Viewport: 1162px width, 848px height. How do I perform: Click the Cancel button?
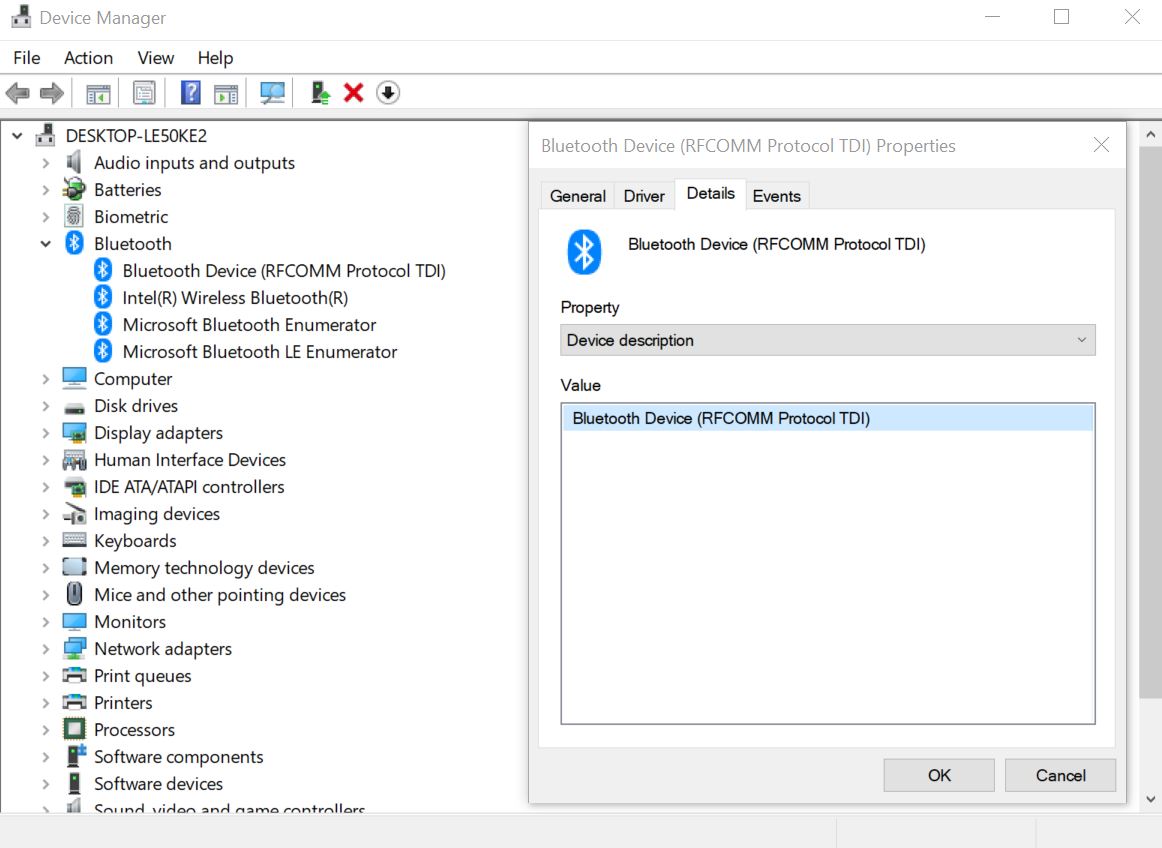1060,775
